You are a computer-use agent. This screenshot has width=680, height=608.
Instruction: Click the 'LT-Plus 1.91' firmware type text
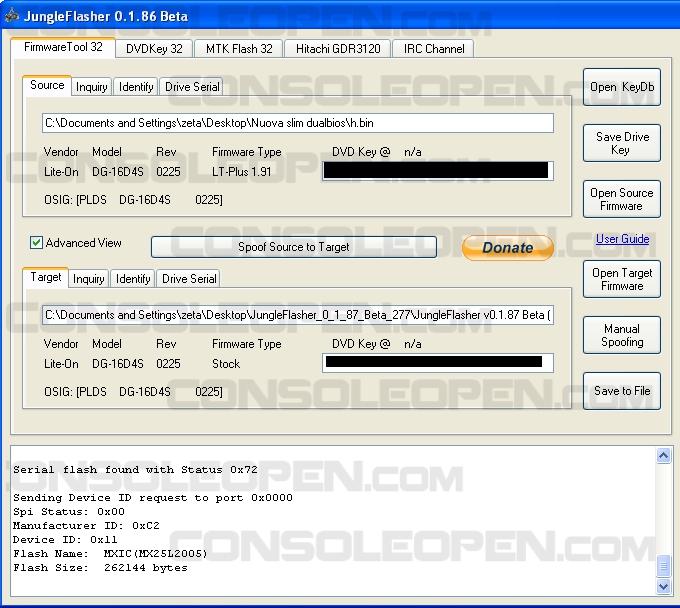coord(242,172)
